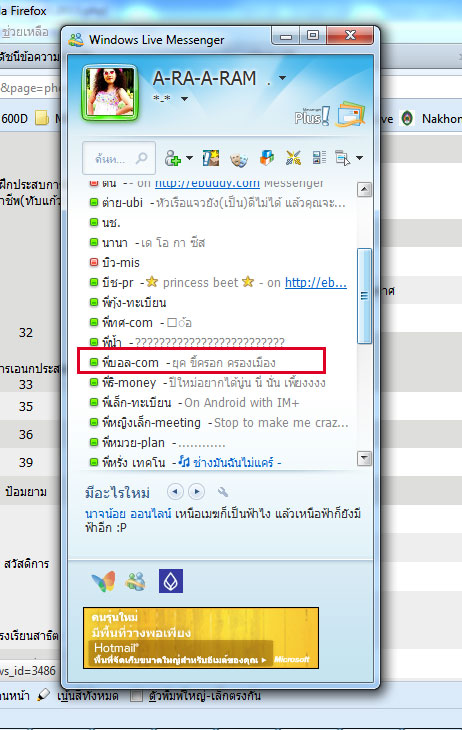Click the contact list scrollbar thumb
The image size is (462, 730).
click(x=364, y=296)
